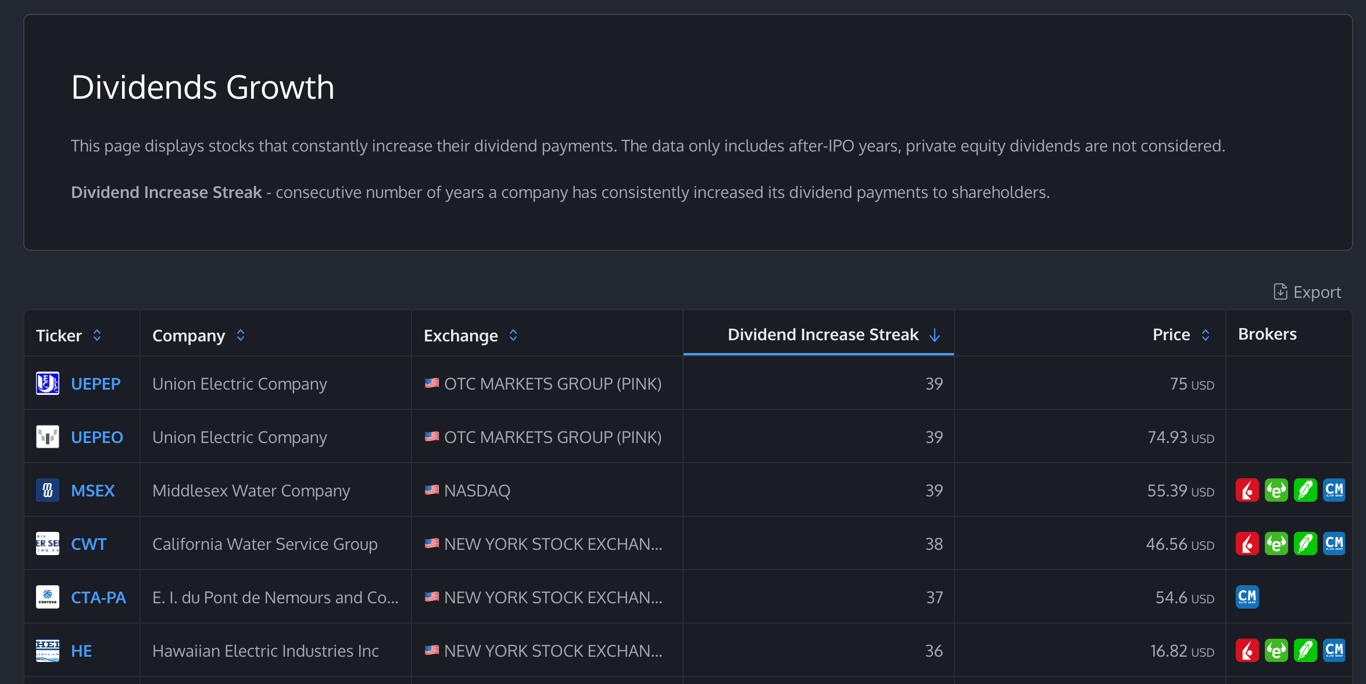
Task: Click the Robinhood icon in HE row
Action: tap(1305, 651)
